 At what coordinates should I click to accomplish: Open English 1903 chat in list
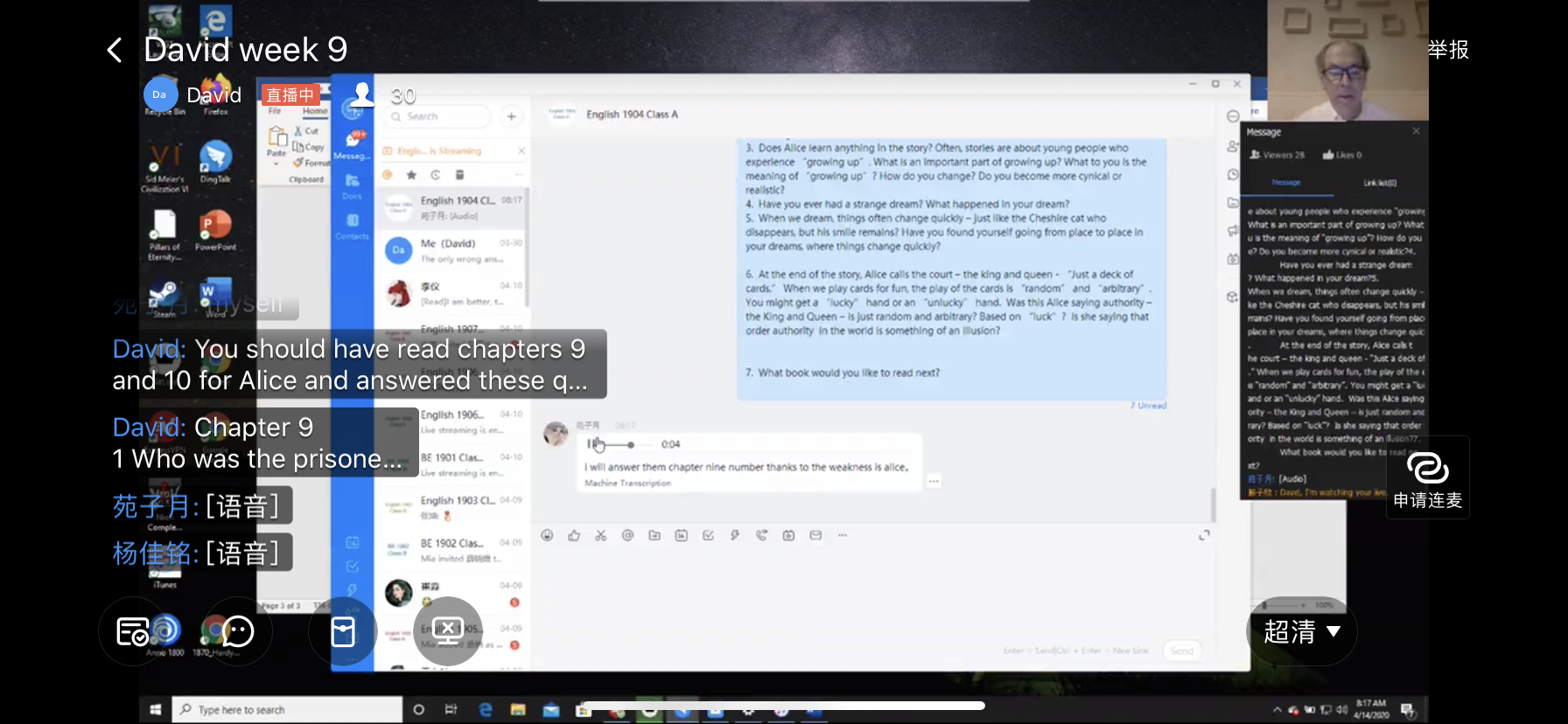tap(452, 508)
